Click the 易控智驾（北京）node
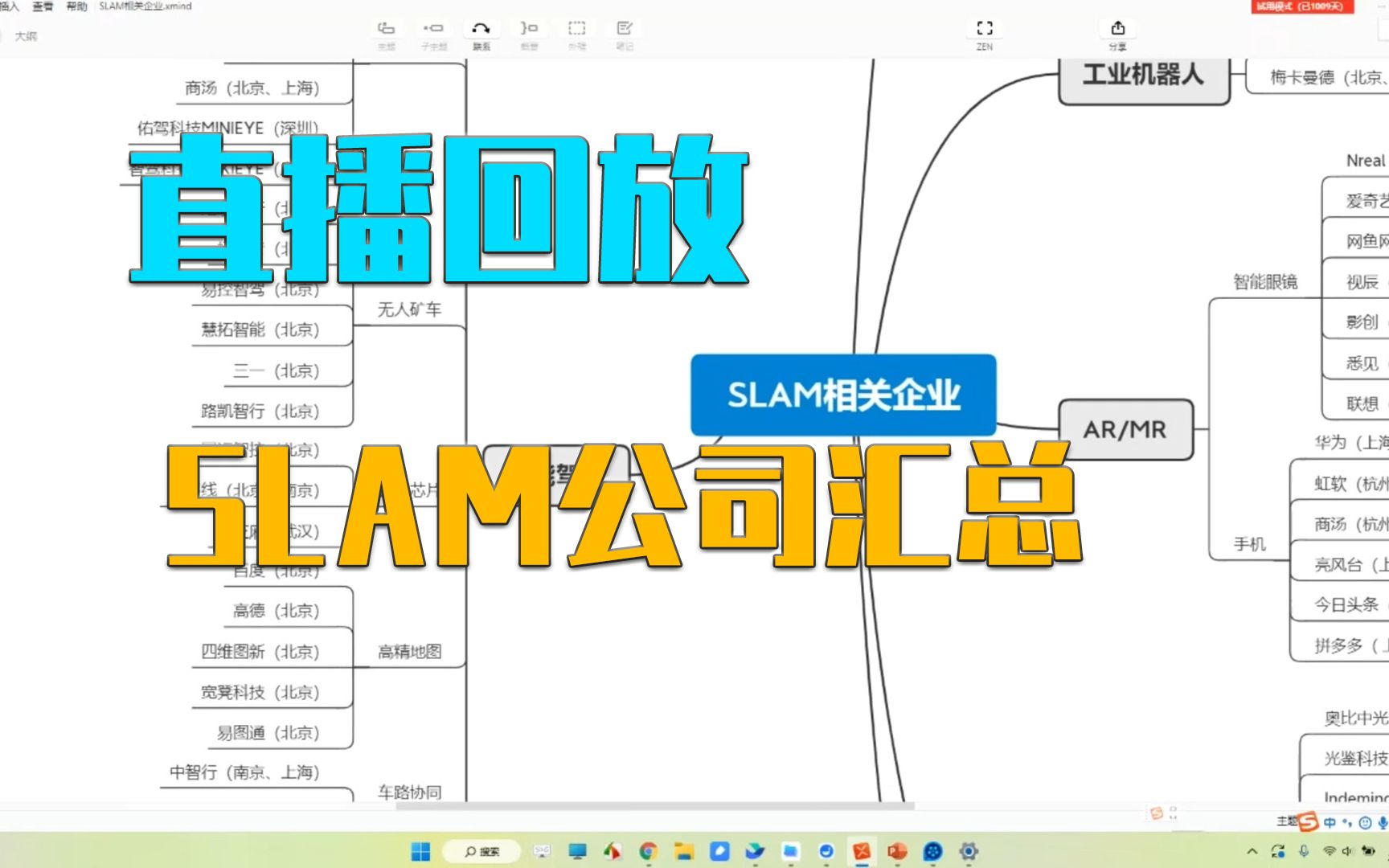The height and width of the screenshot is (868, 1389). [260, 290]
